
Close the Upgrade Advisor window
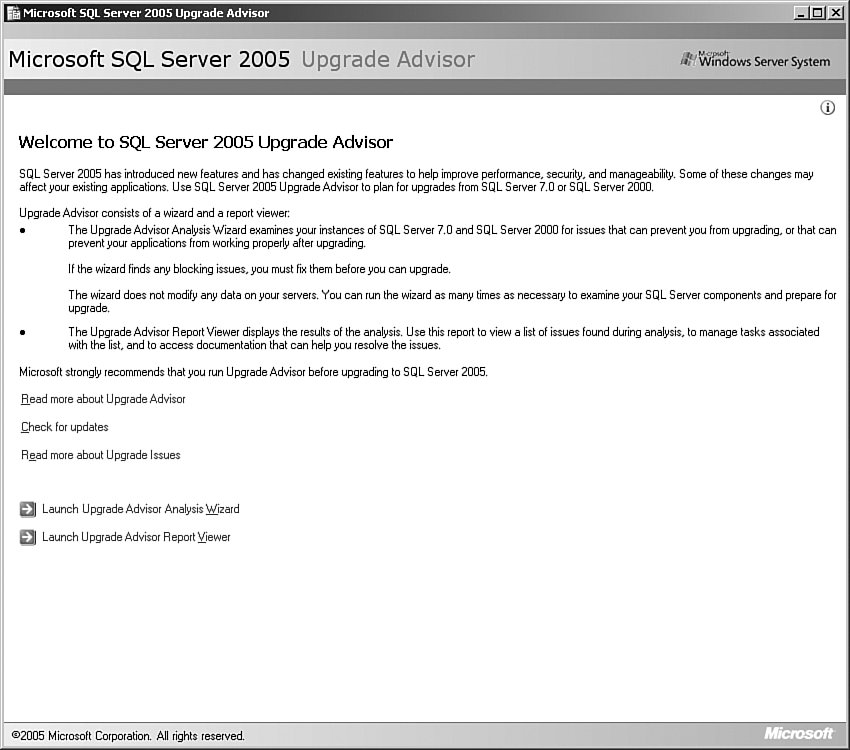point(836,13)
